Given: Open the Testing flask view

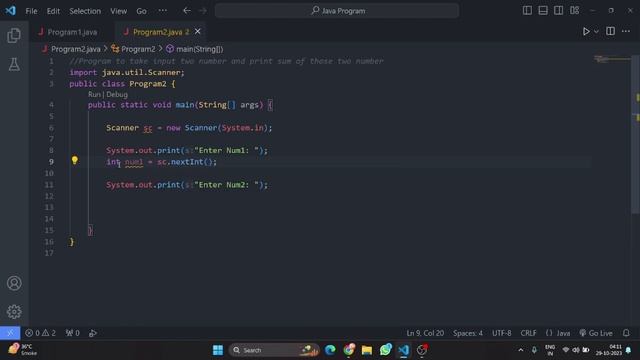Looking at the screenshot, I should (x=14, y=64).
